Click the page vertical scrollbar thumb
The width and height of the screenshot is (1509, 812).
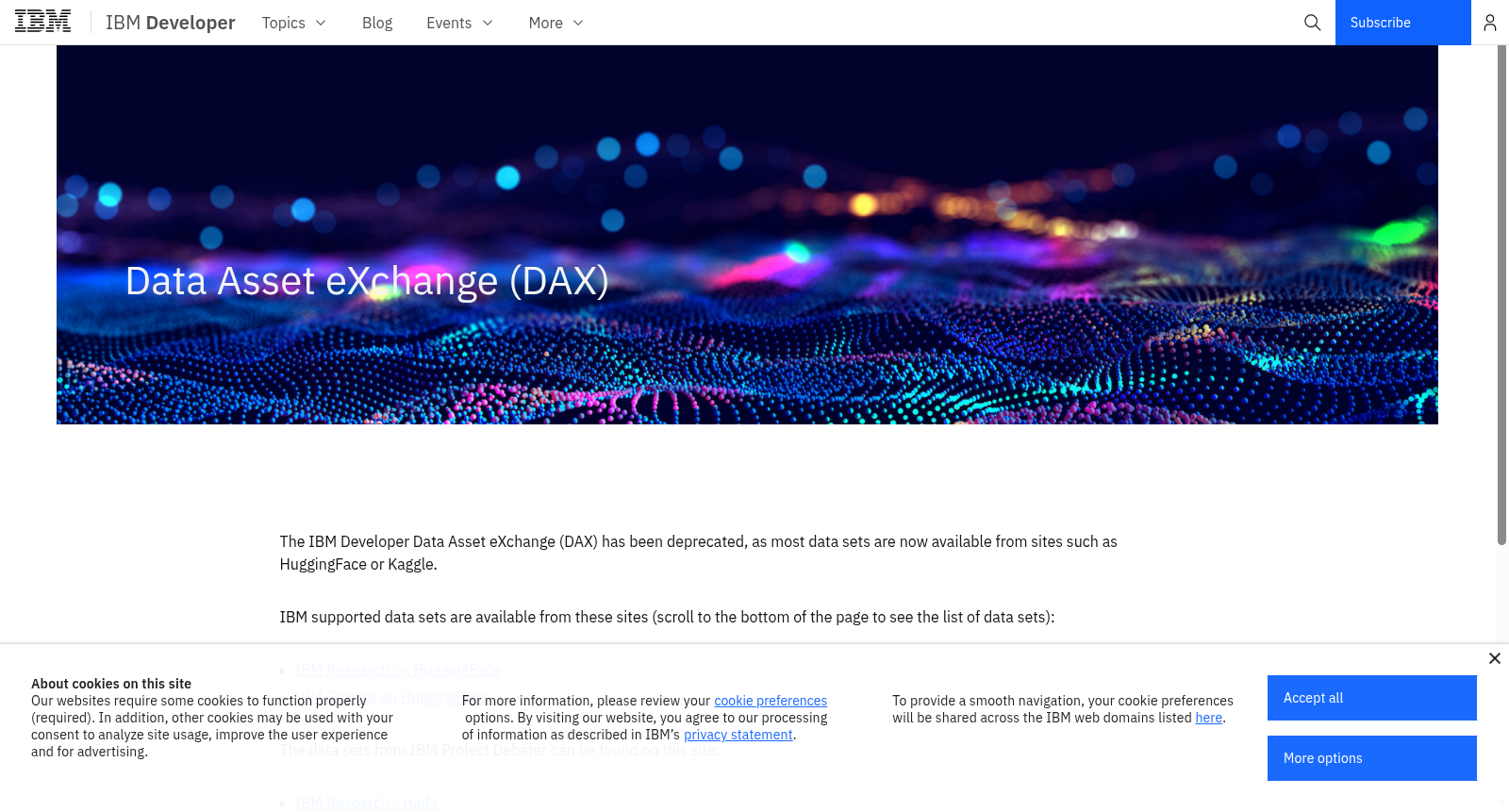[1502, 294]
